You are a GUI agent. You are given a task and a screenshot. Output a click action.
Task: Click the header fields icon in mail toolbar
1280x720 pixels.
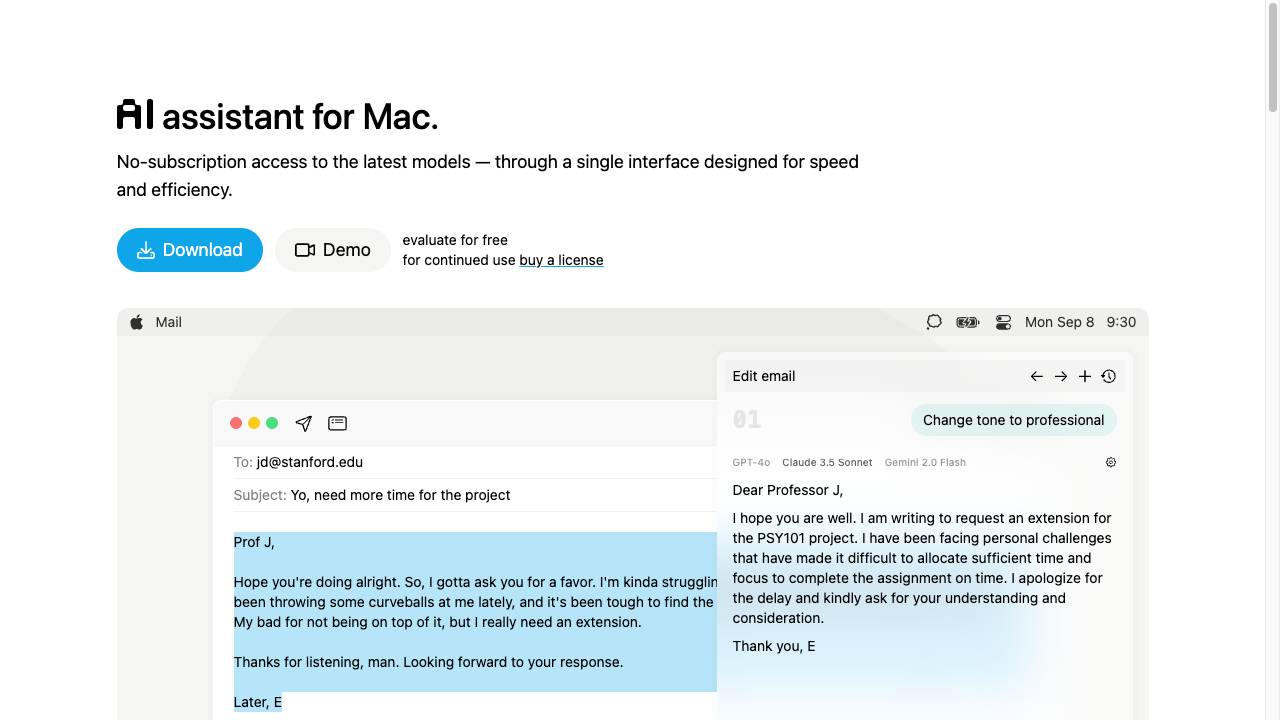(x=338, y=423)
